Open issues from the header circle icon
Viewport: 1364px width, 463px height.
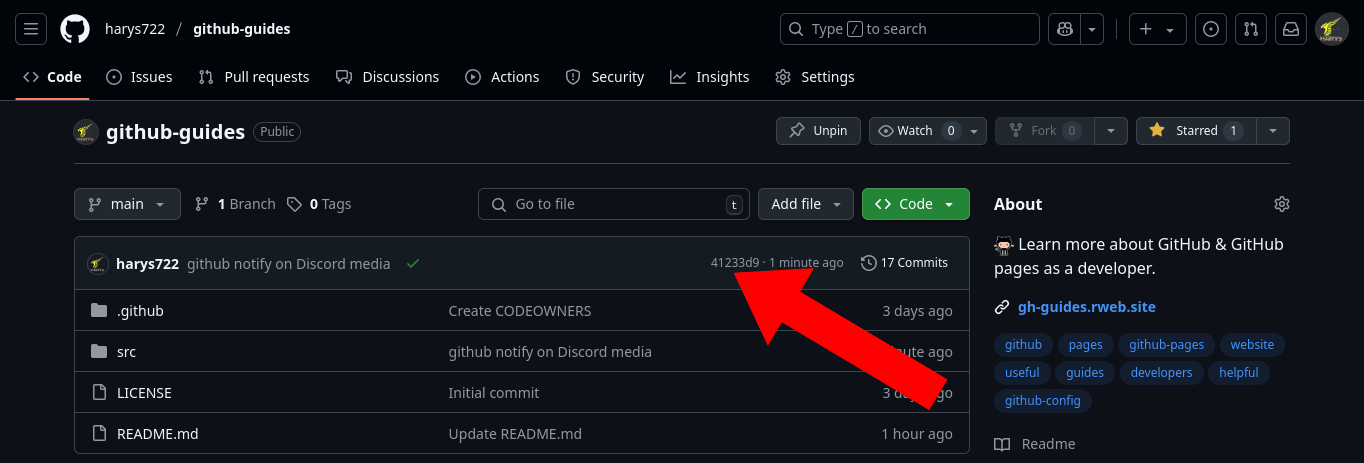click(1211, 29)
